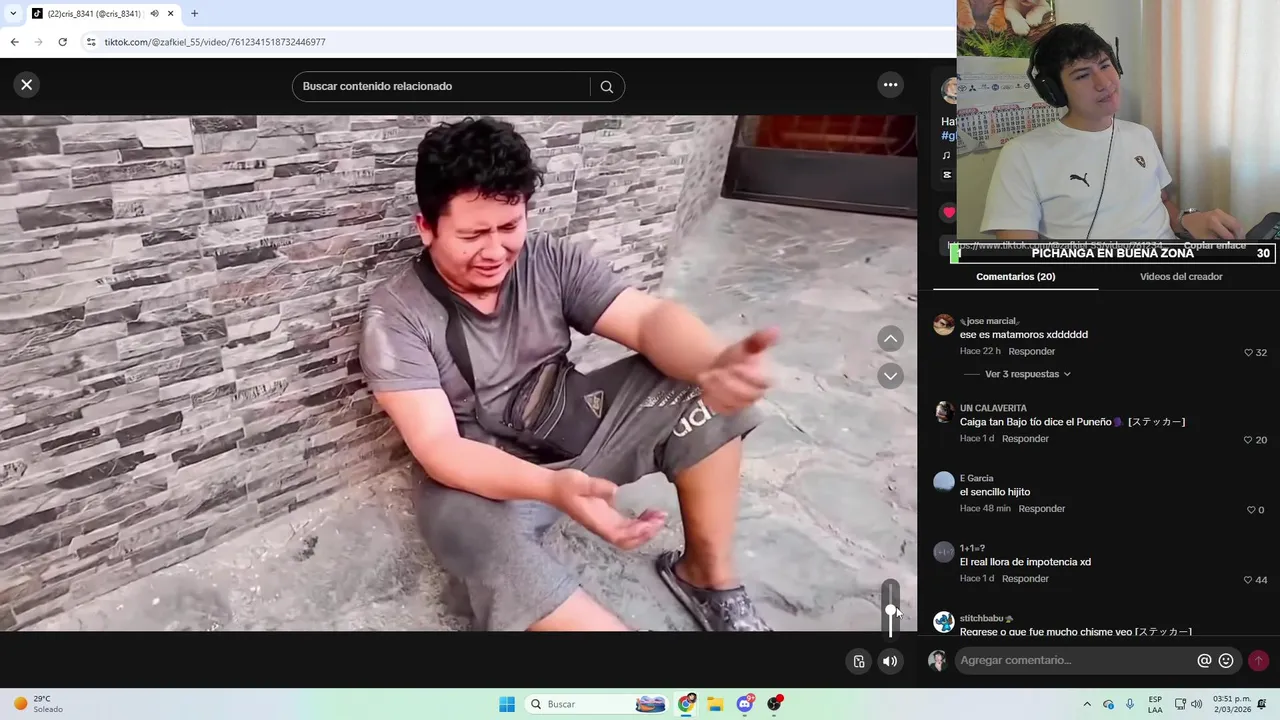The image size is (1280, 720).
Task: Click the microphone icon in system tray
Action: tap(1130, 704)
